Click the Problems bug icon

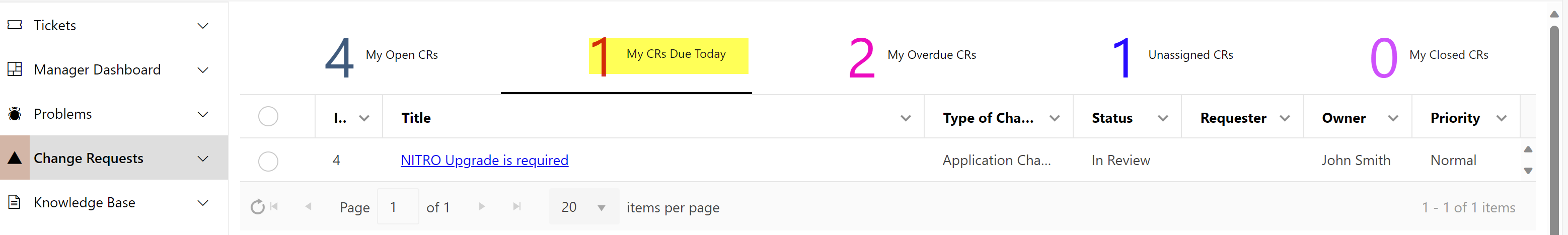pos(15,114)
